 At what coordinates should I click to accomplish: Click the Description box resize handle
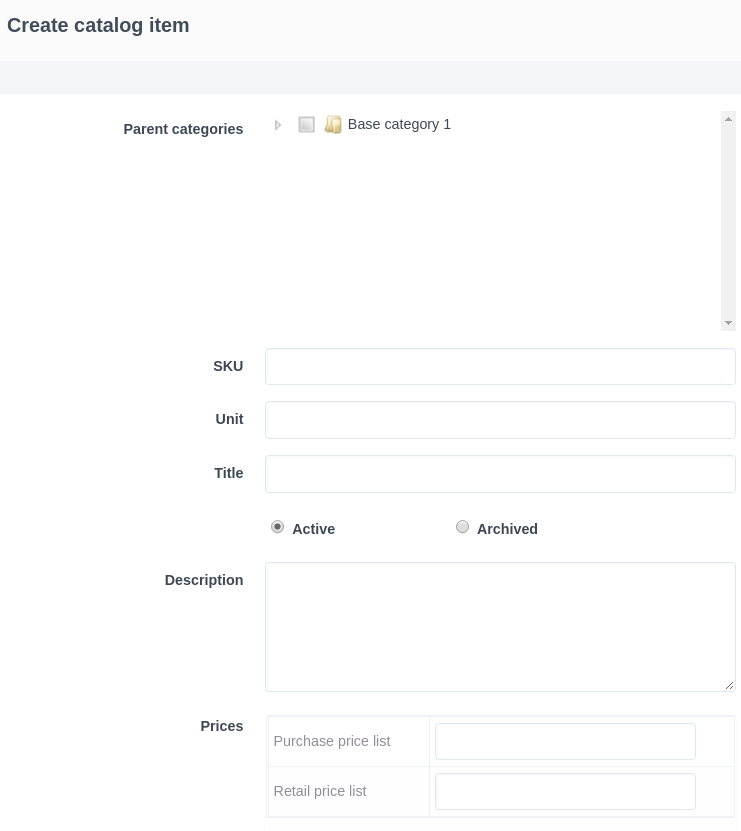tap(729, 685)
